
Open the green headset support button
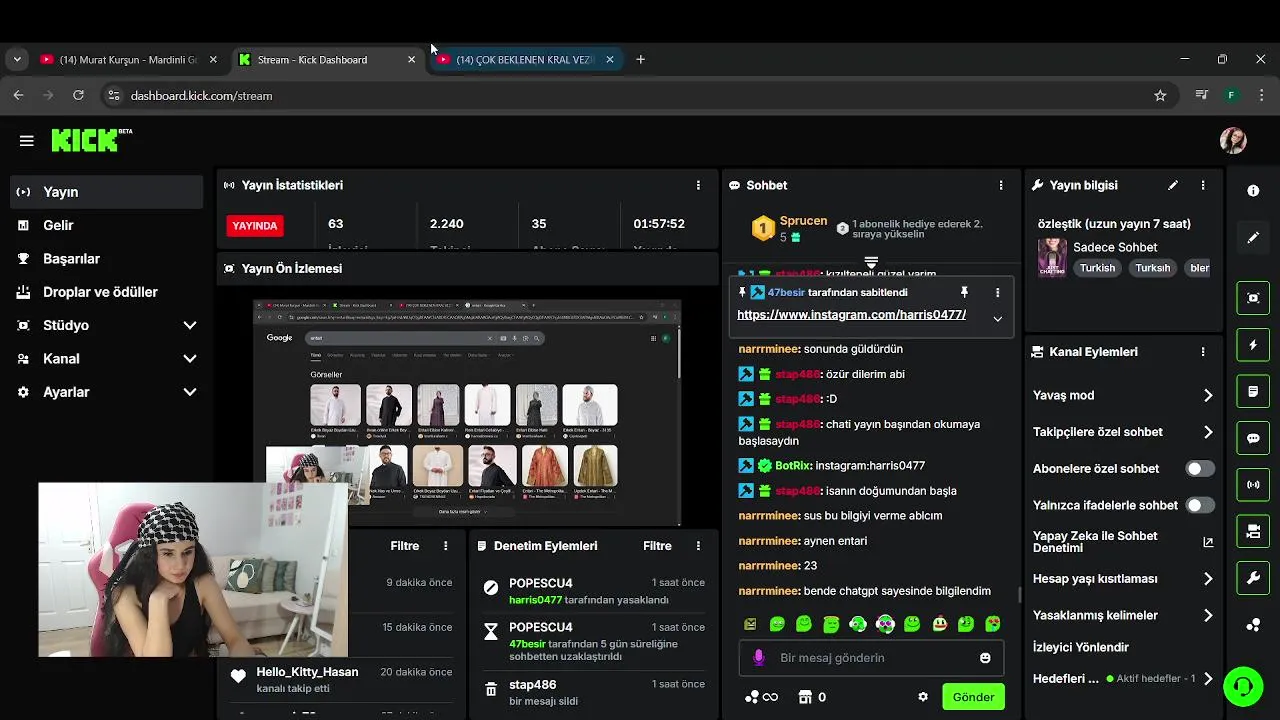coord(1243,686)
